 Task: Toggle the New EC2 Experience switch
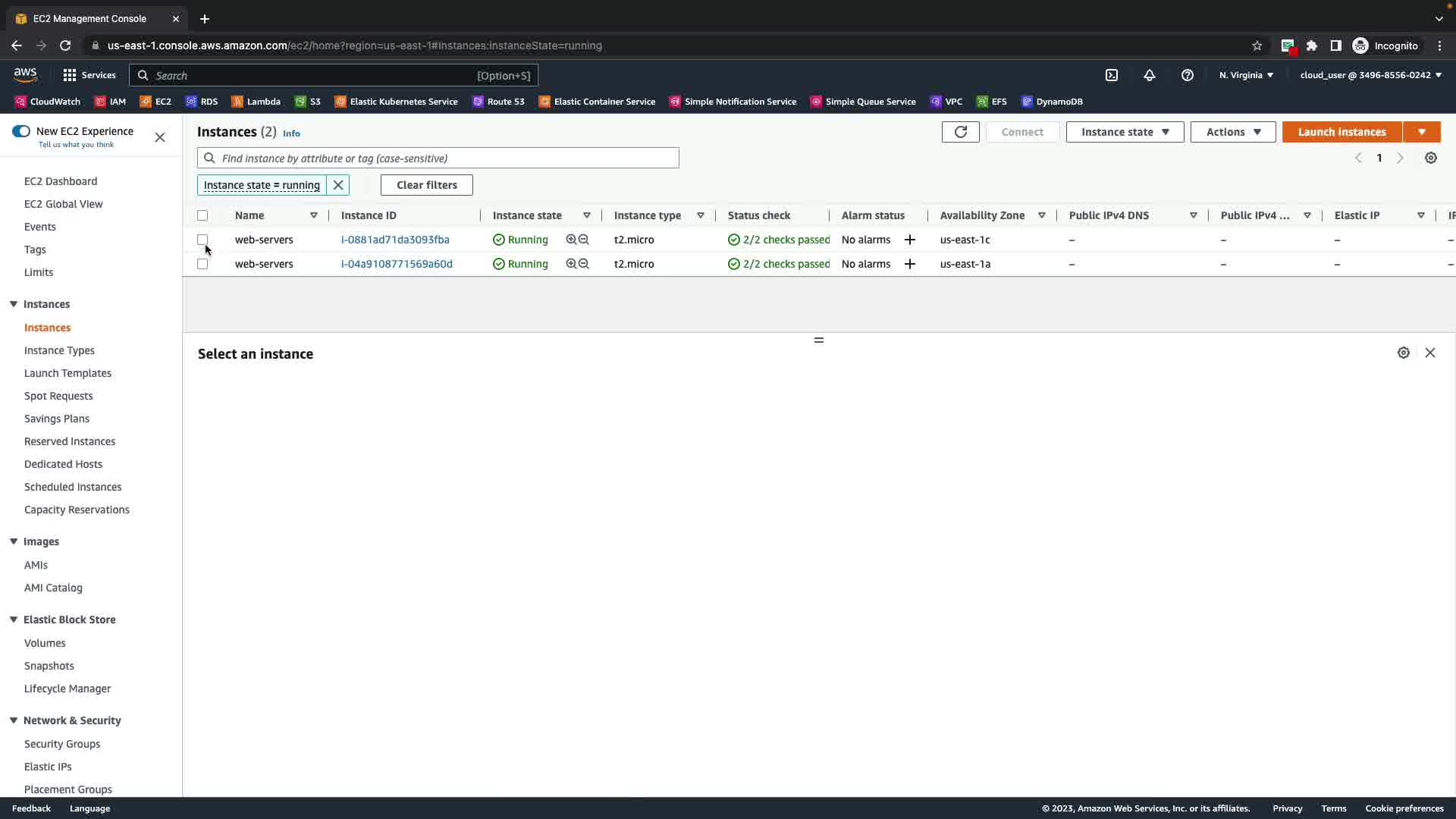tap(21, 131)
